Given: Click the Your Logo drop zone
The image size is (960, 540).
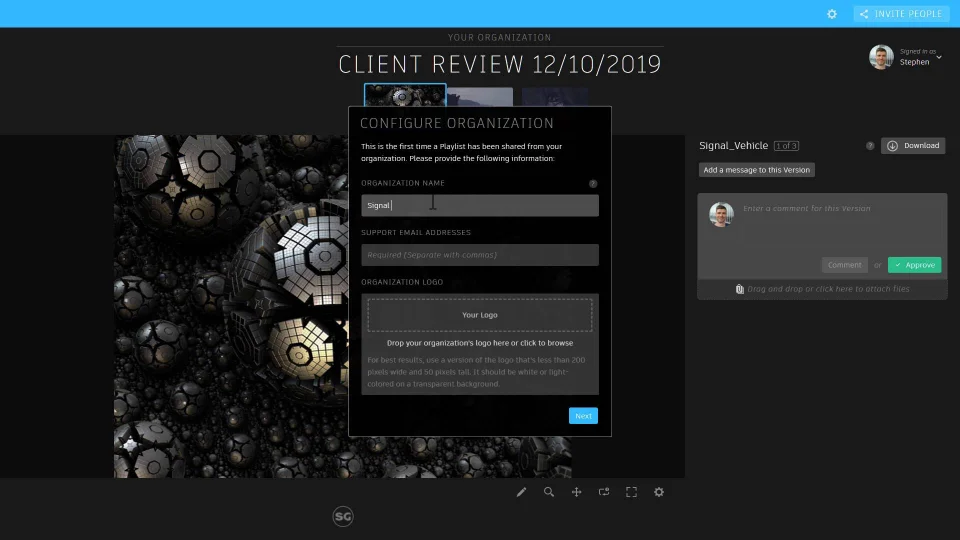Looking at the screenshot, I should (479, 315).
